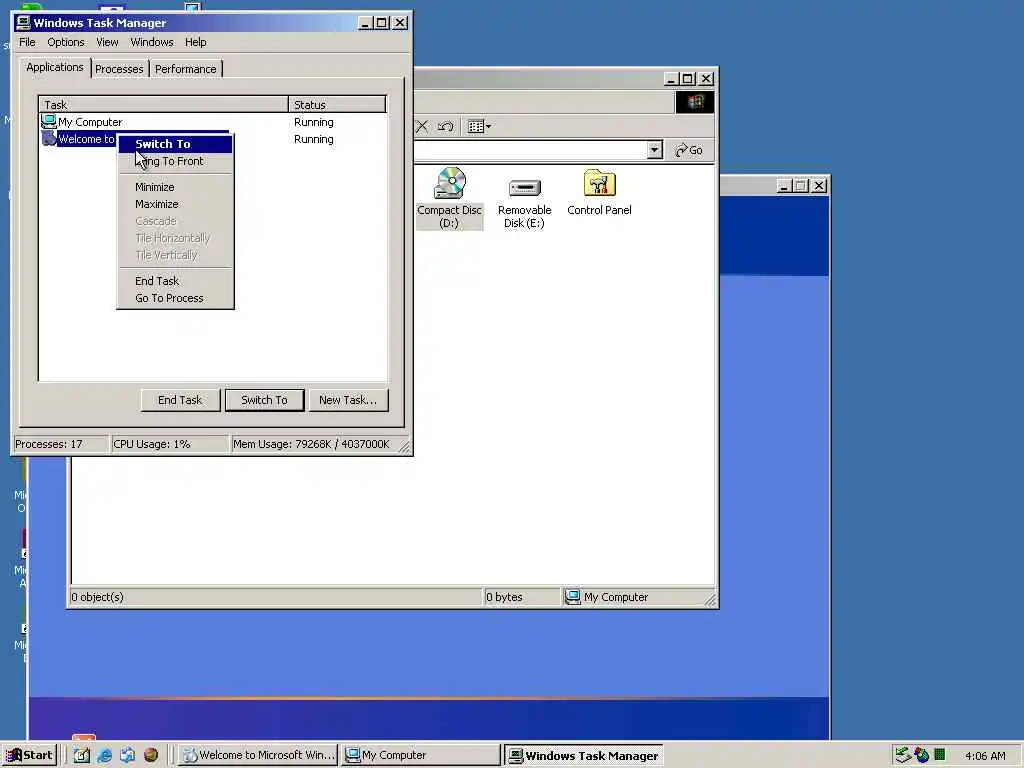The height and width of the screenshot is (768, 1024).
Task: Click the green CPU usage tray icon
Action: coord(940,754)
